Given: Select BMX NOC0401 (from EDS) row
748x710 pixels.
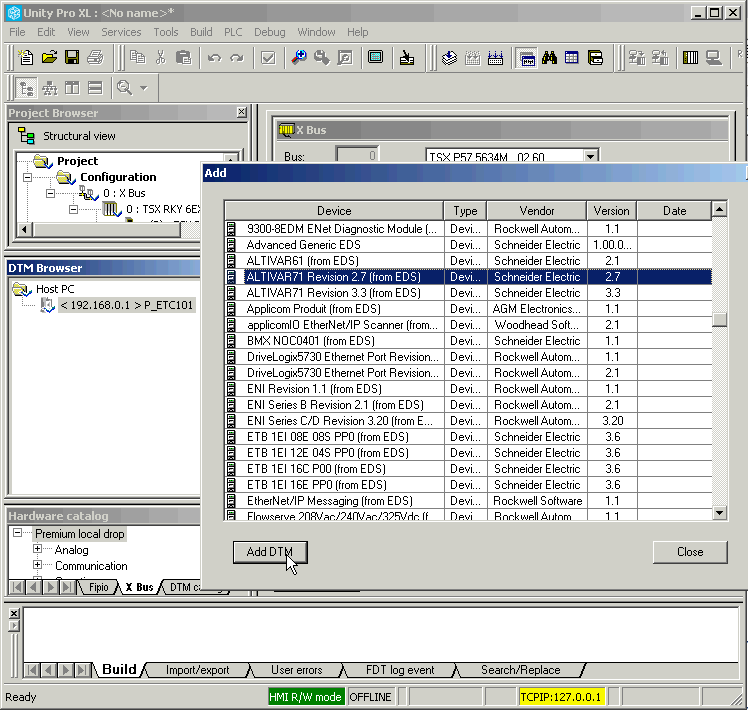Looking at the screenshot, I should [468, 341].
